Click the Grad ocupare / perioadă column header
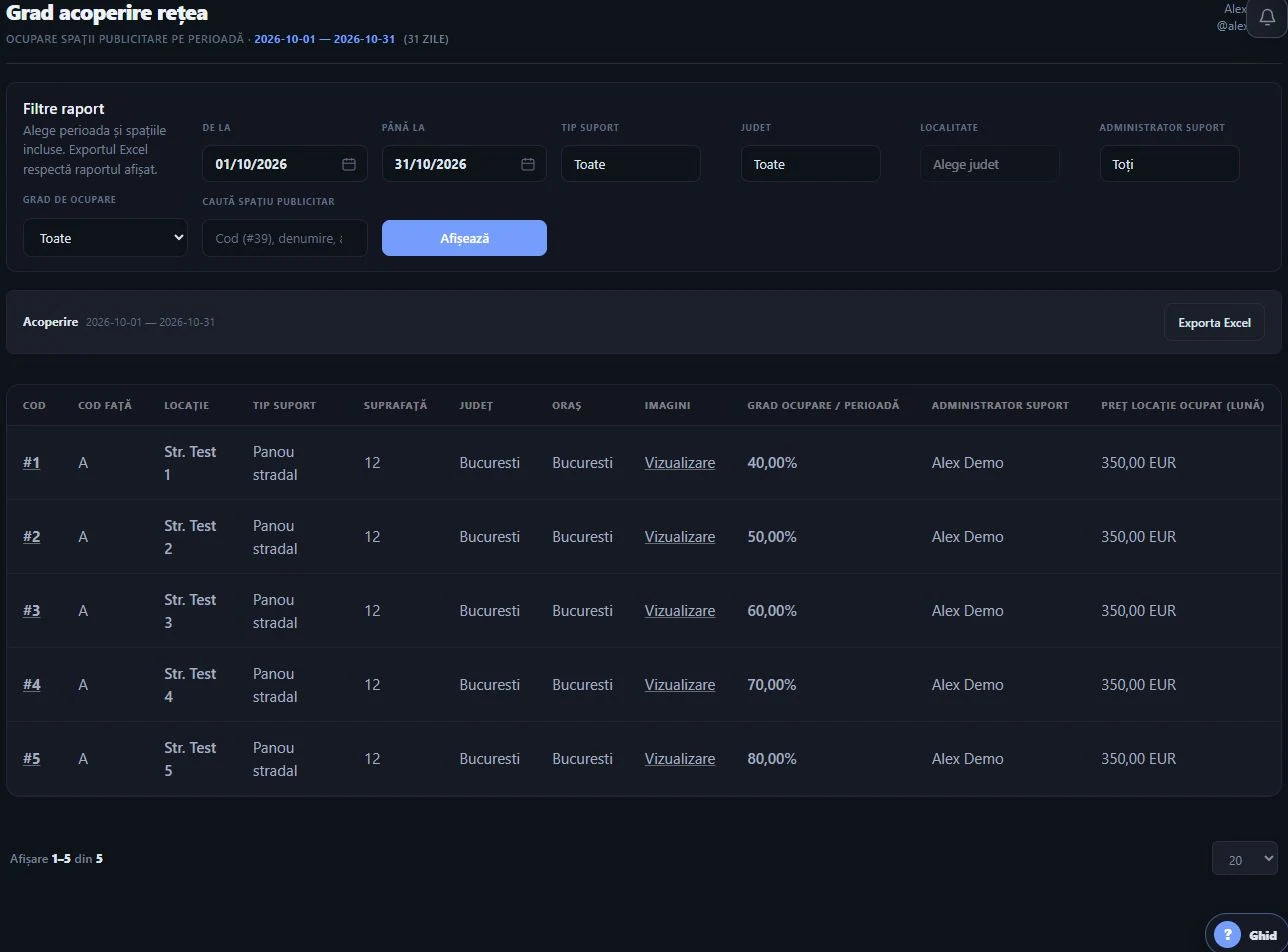The height and width of the screenshot is (952, 1288). point(823,405)
